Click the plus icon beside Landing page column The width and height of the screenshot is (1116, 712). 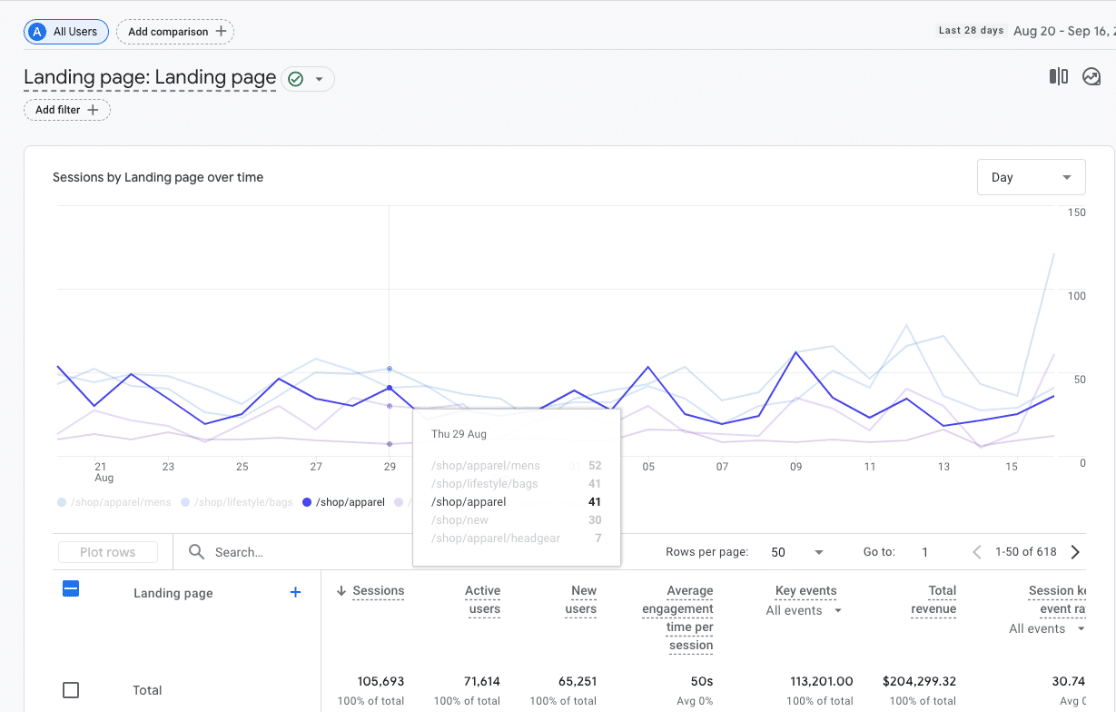click(x=295, y=593)
